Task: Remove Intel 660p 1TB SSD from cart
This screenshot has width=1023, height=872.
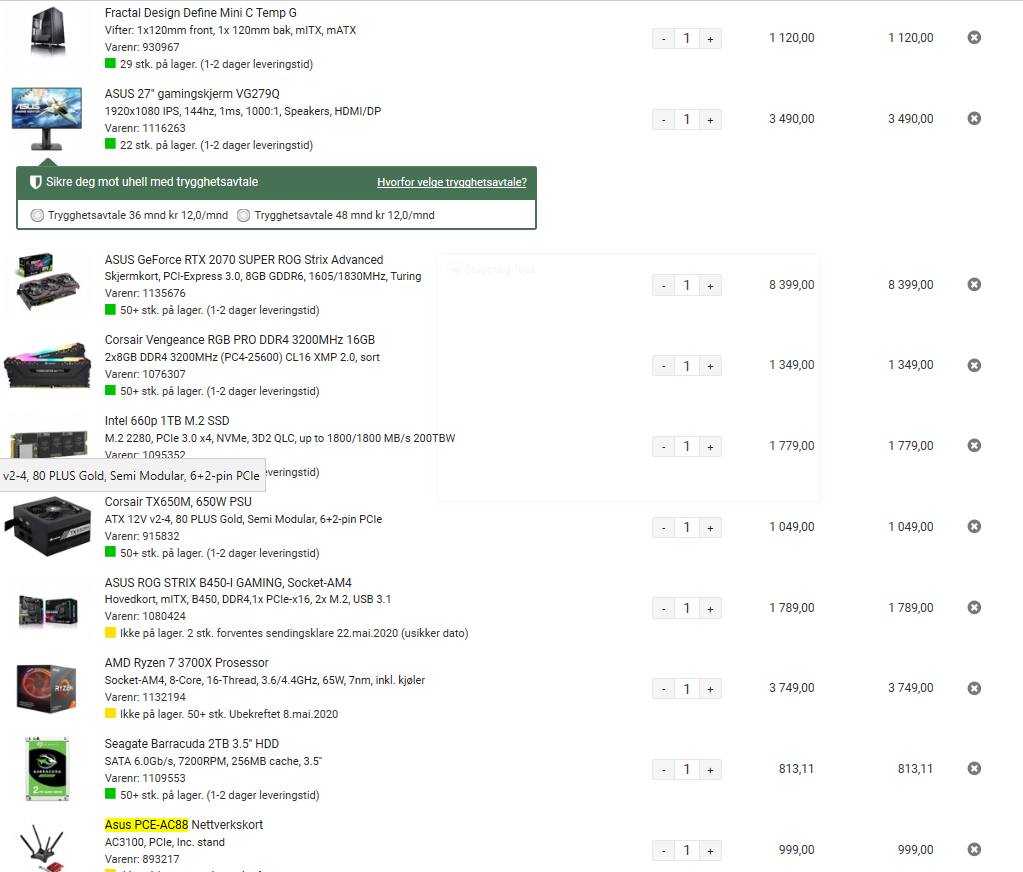Action: (974, 445)
